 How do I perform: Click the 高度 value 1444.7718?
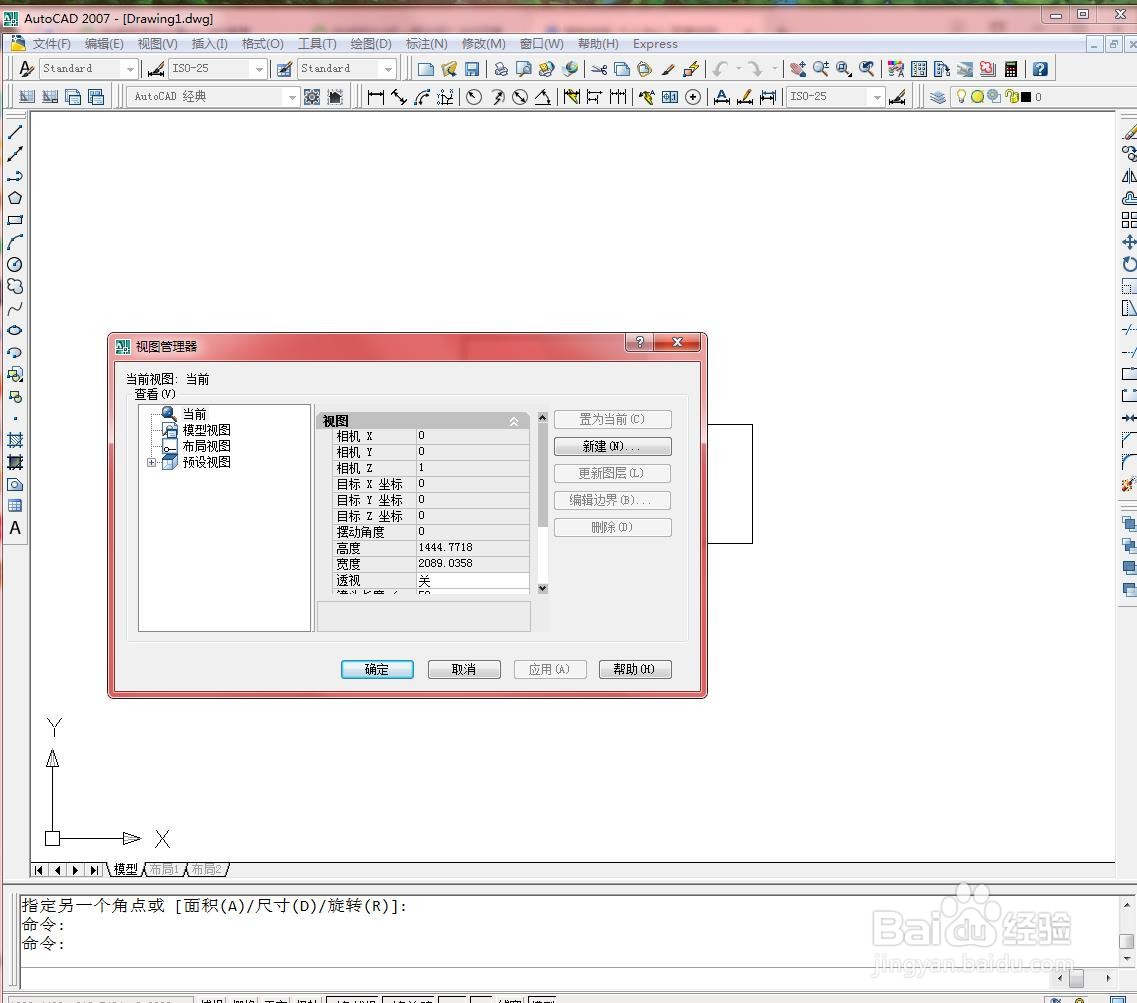(x=473, y=548)
